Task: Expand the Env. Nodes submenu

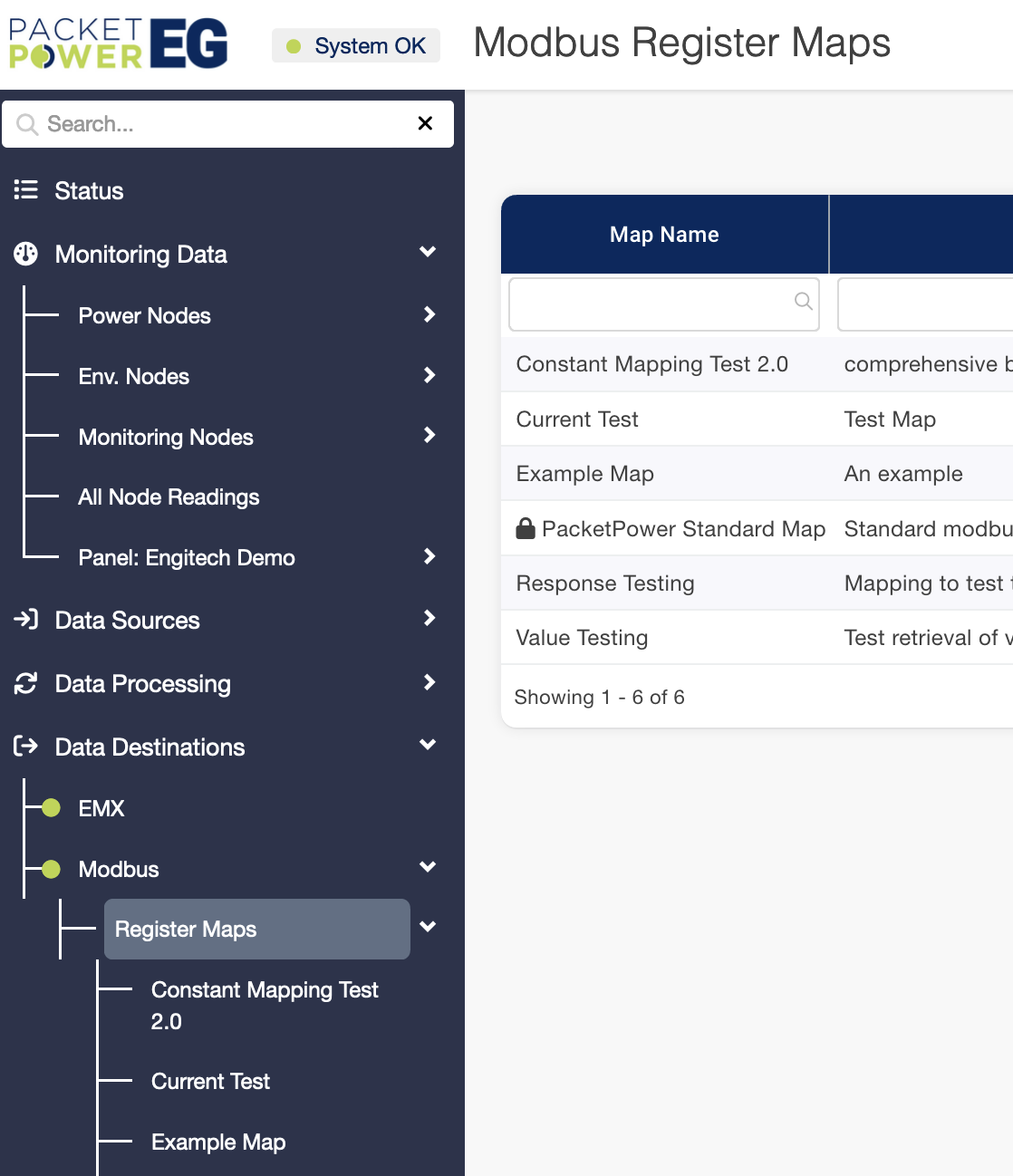Action: (429, 375)
